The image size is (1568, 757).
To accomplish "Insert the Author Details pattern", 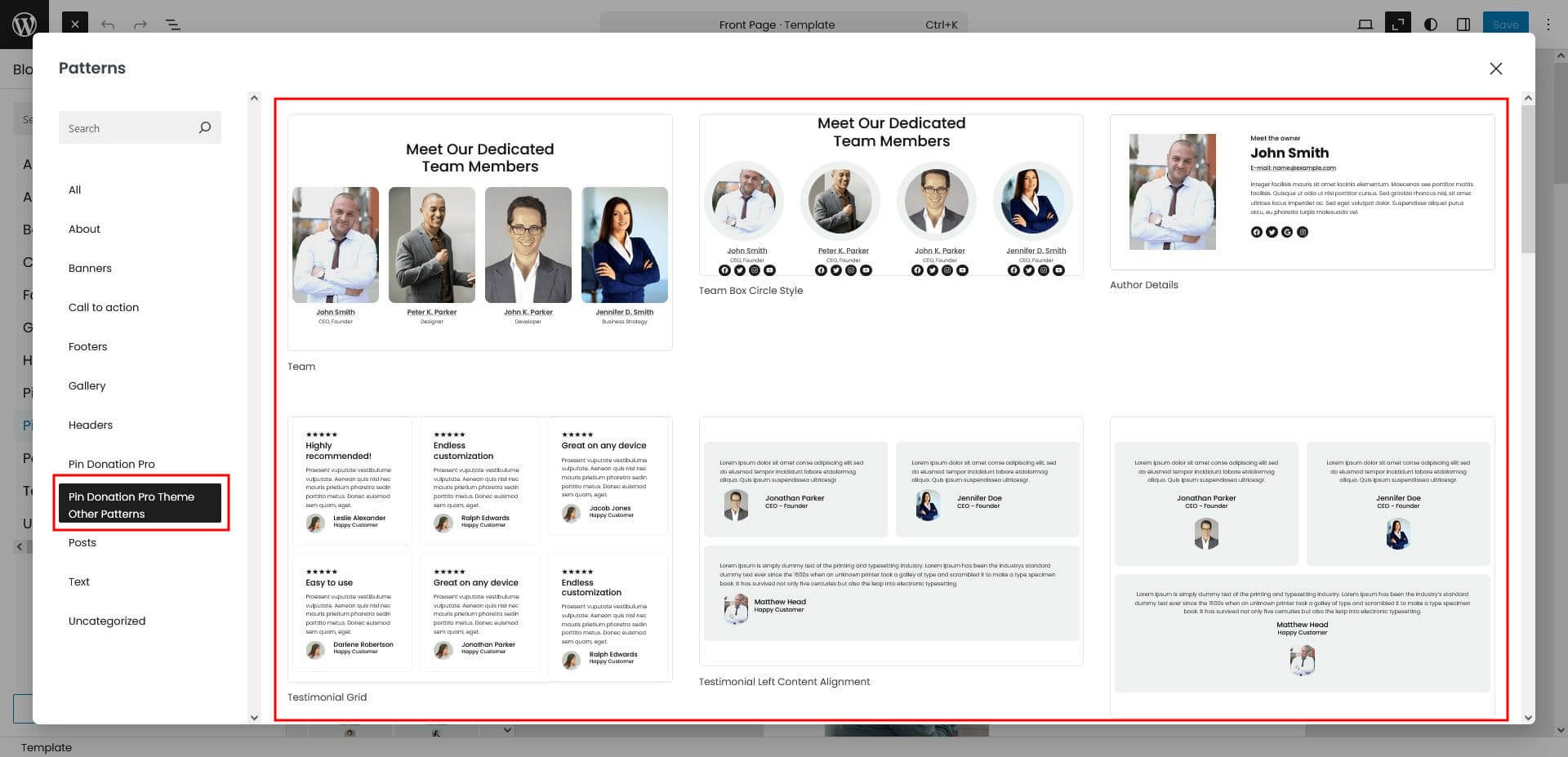I will (1302, 193).
